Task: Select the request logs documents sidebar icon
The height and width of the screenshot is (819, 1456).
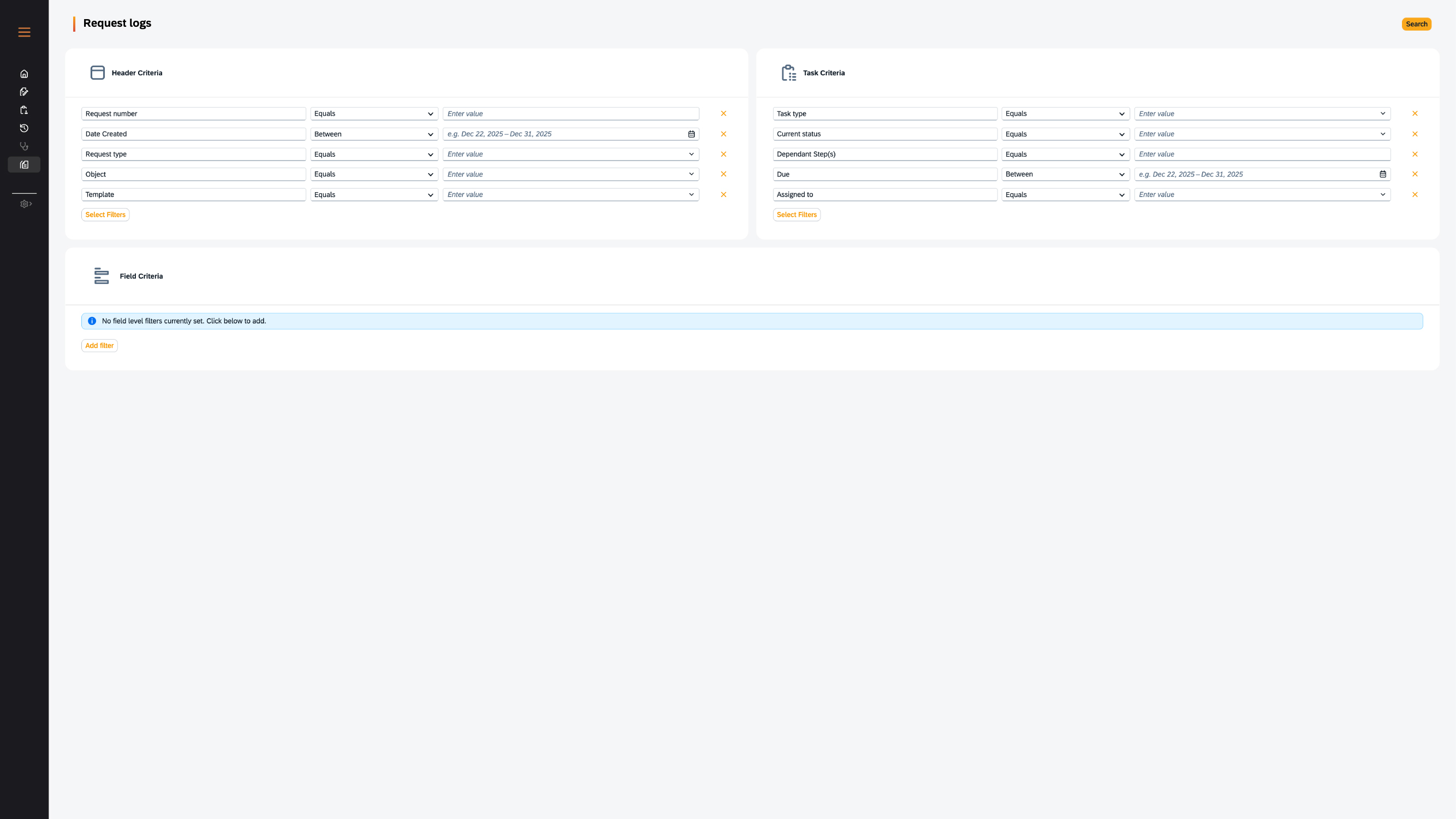Action: coord(25,164)
